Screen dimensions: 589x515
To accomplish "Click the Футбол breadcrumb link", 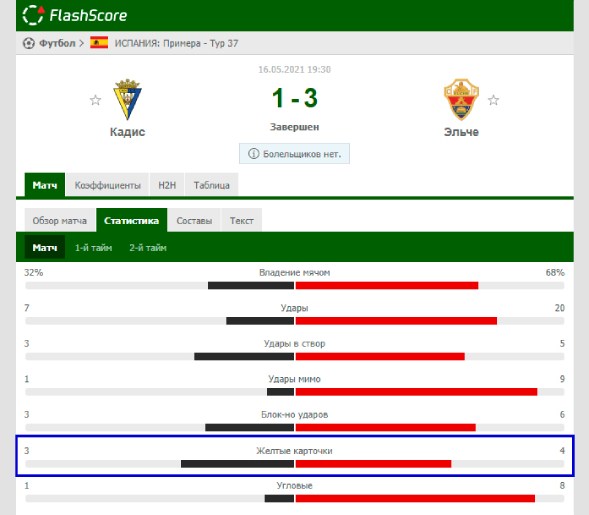I will [x=57, y=43].
